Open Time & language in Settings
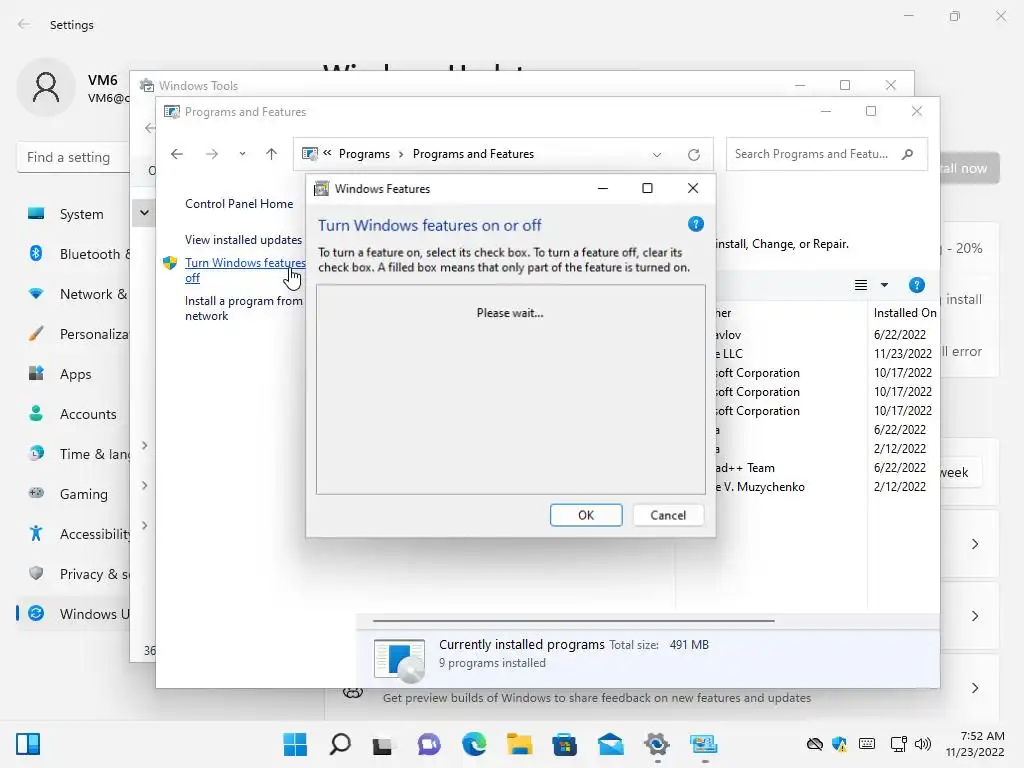The height and width of the screenshot is (768, 1024). [x=73, y=454]
